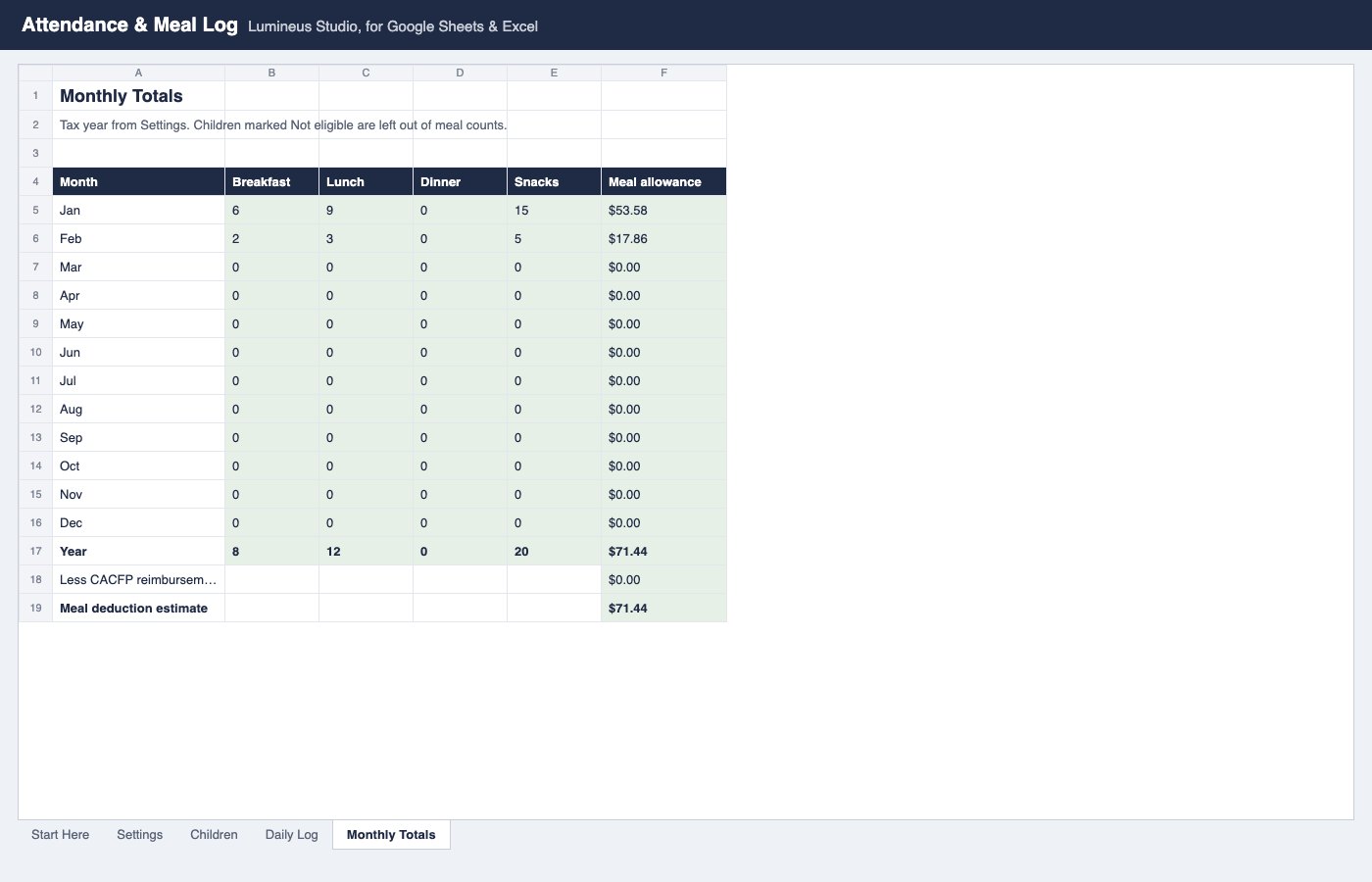The width and height of the screenshot is (1372, 882).
Task: Click the Meal allowance header cell
Action: click(x=663, y=182)
